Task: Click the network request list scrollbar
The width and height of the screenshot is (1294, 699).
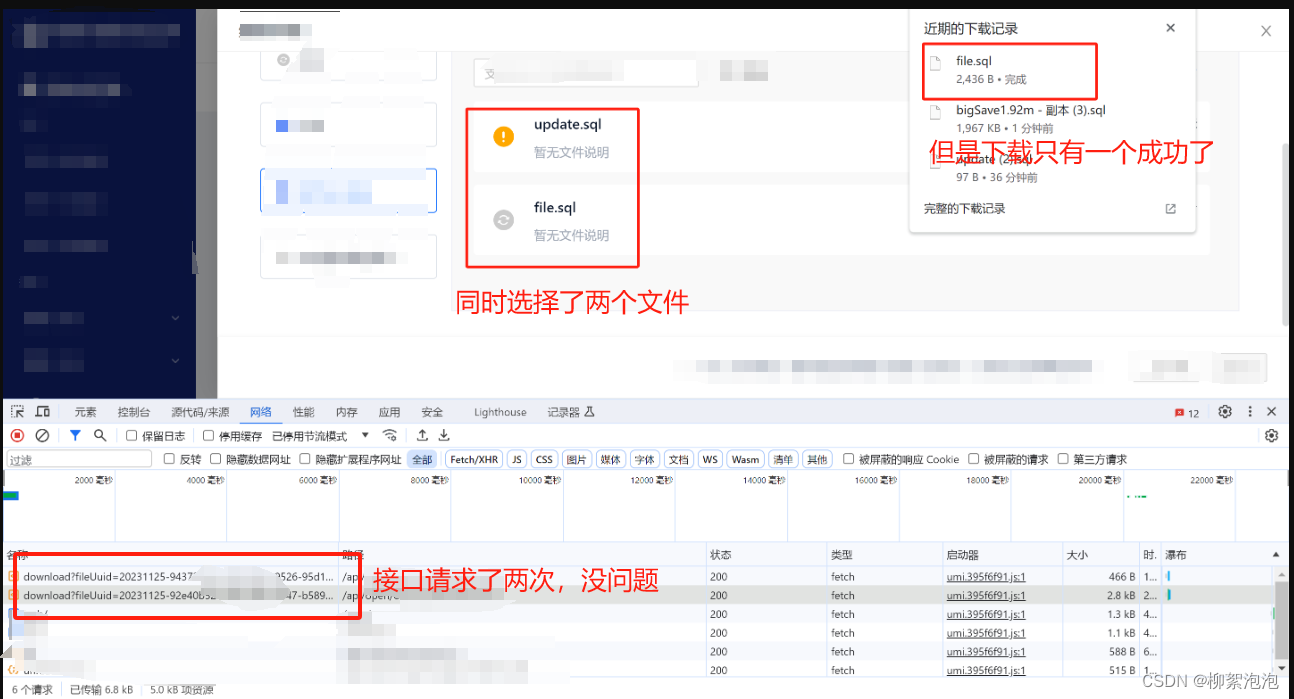Action: (1280, 620)
